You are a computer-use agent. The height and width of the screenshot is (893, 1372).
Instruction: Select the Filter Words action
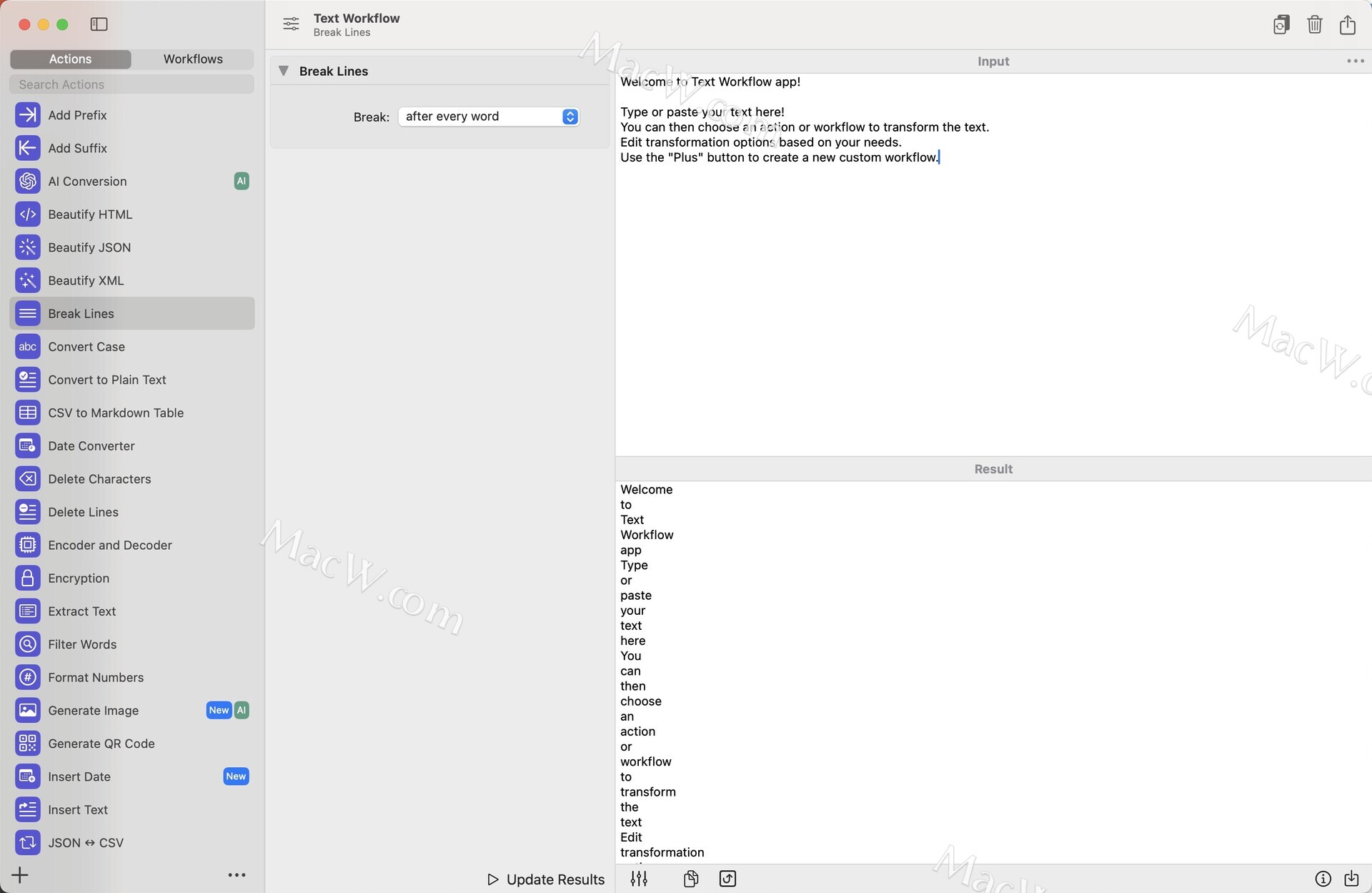pyautogui.click(x=132, y=644)
